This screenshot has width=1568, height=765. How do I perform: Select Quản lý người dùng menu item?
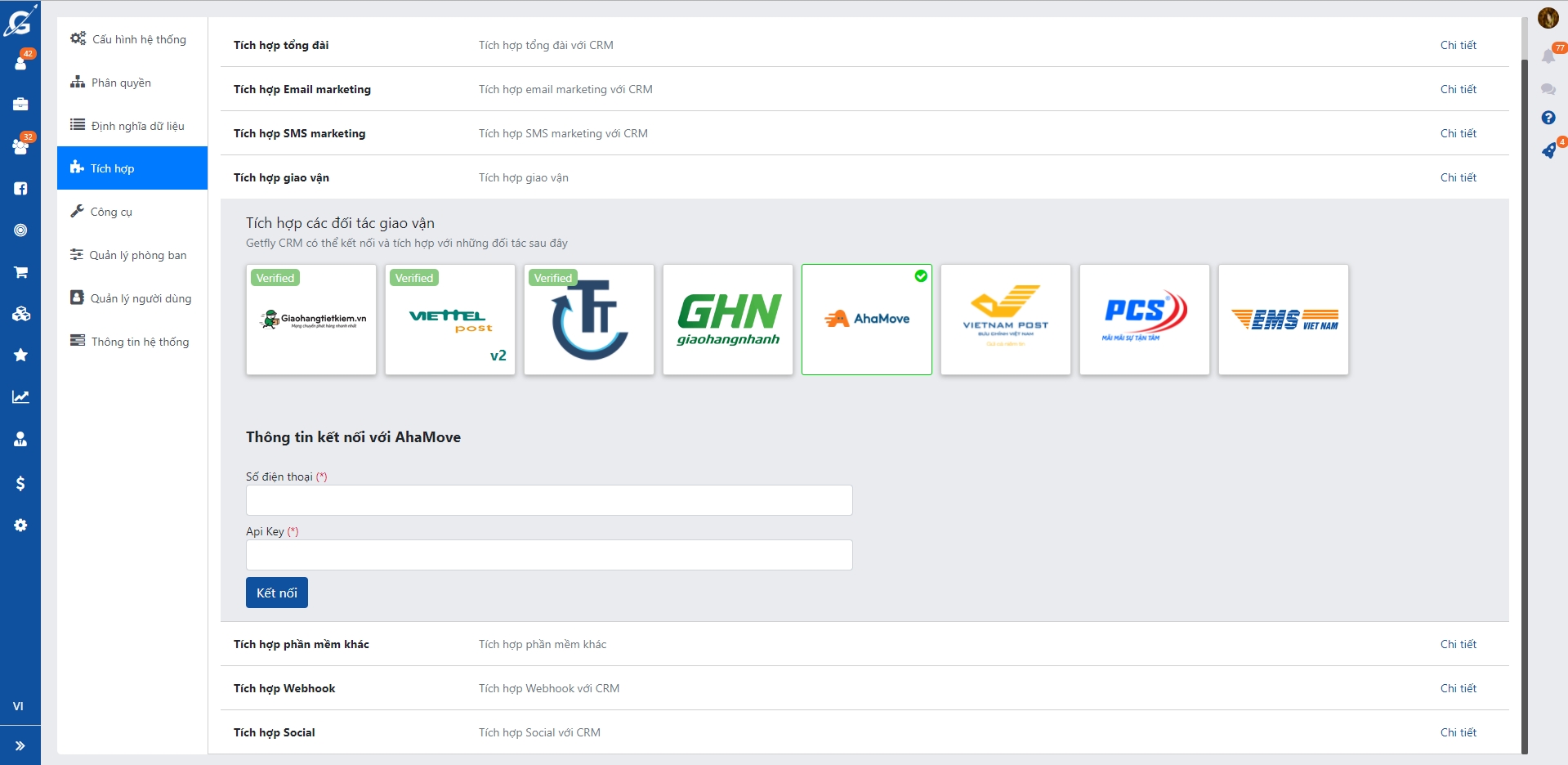[141, 298]
